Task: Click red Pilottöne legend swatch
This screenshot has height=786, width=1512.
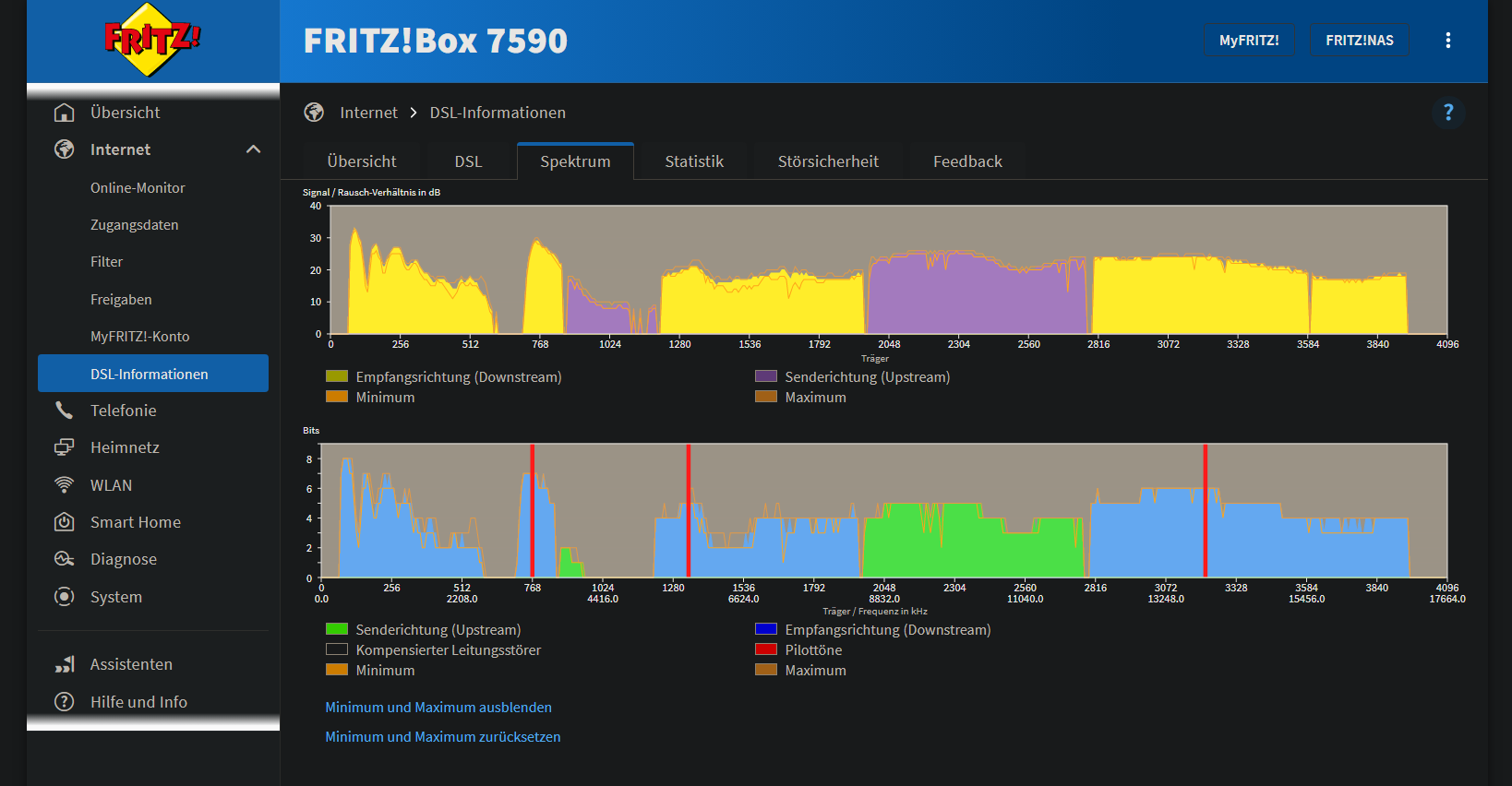Action: (766, 649)
